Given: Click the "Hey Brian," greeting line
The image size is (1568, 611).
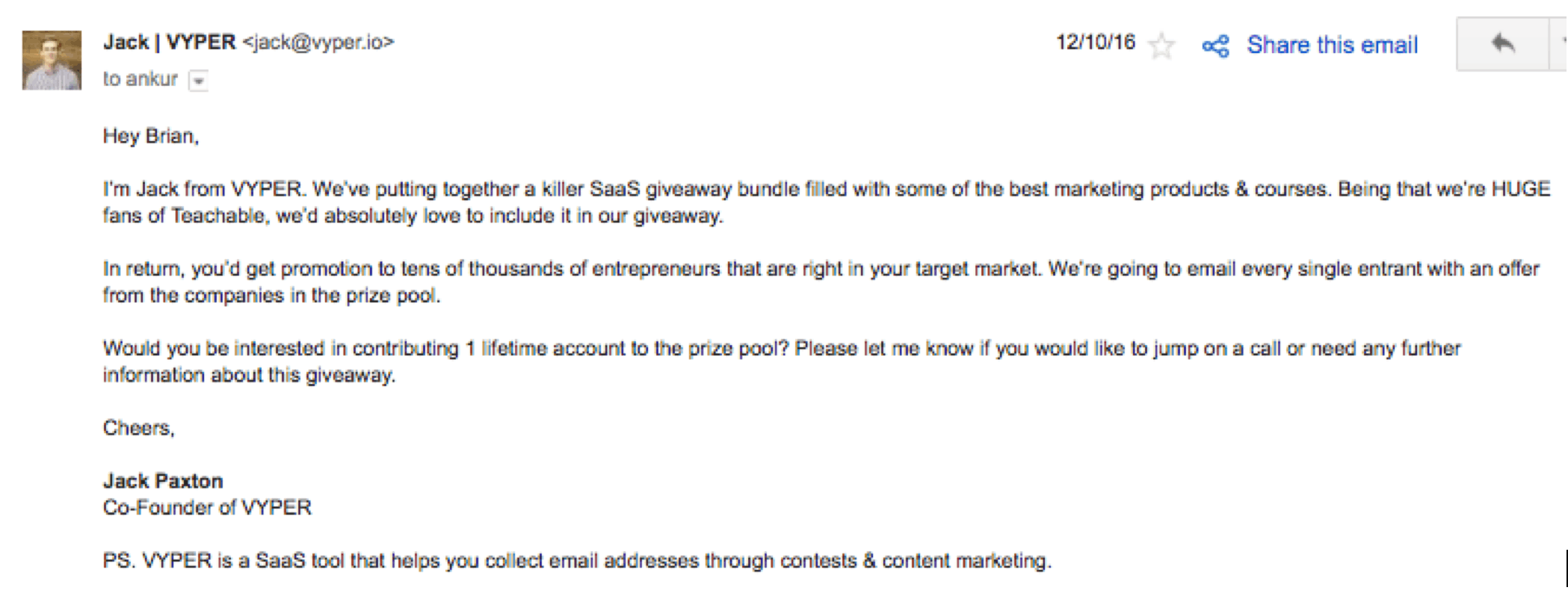Looking at the screenshot, I should pyautogui.click(x=150, y=136).
